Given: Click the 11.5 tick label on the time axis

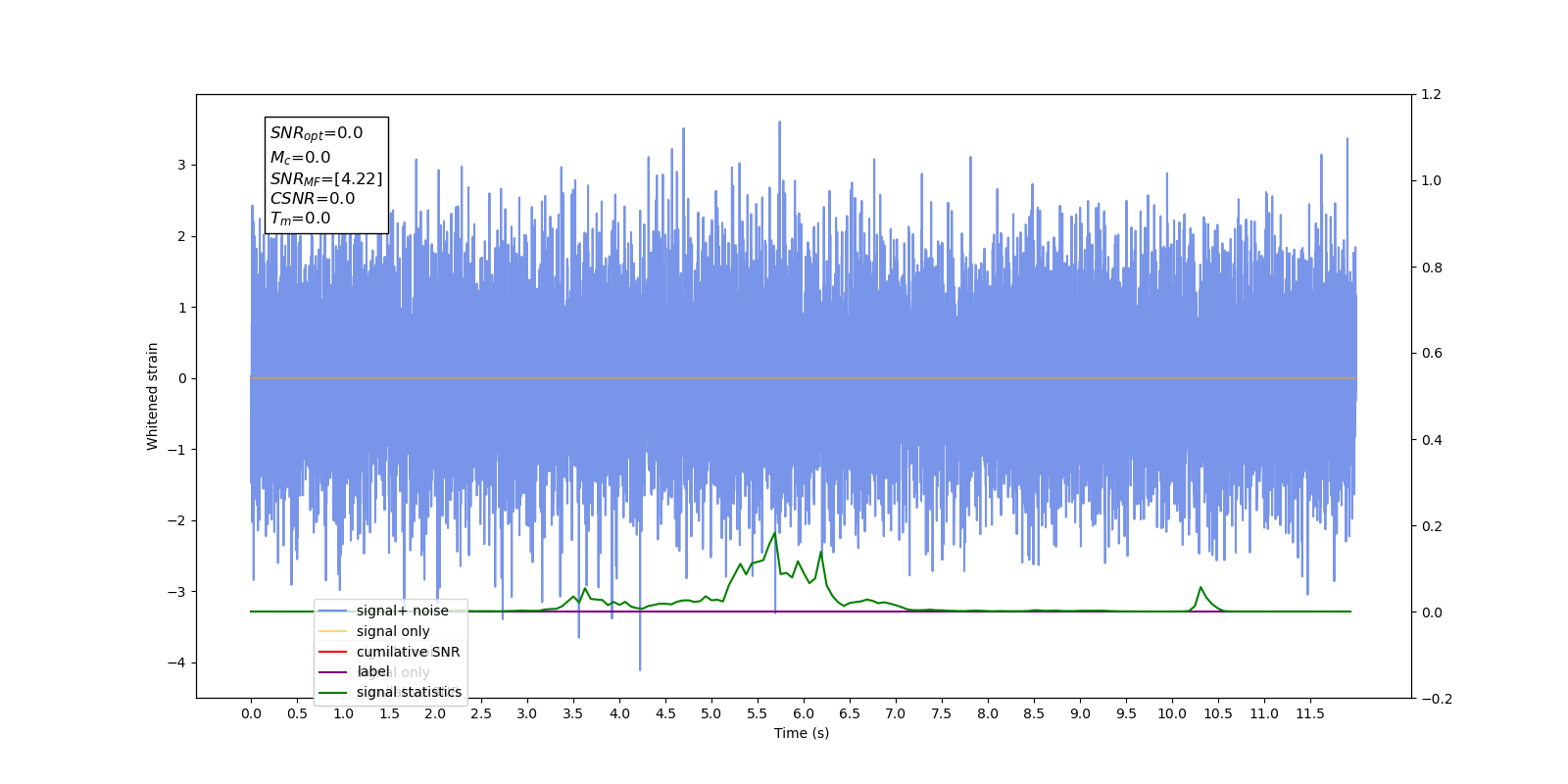Looking at the screenshot, I should pyautogui.click(x=1310, y=713).
